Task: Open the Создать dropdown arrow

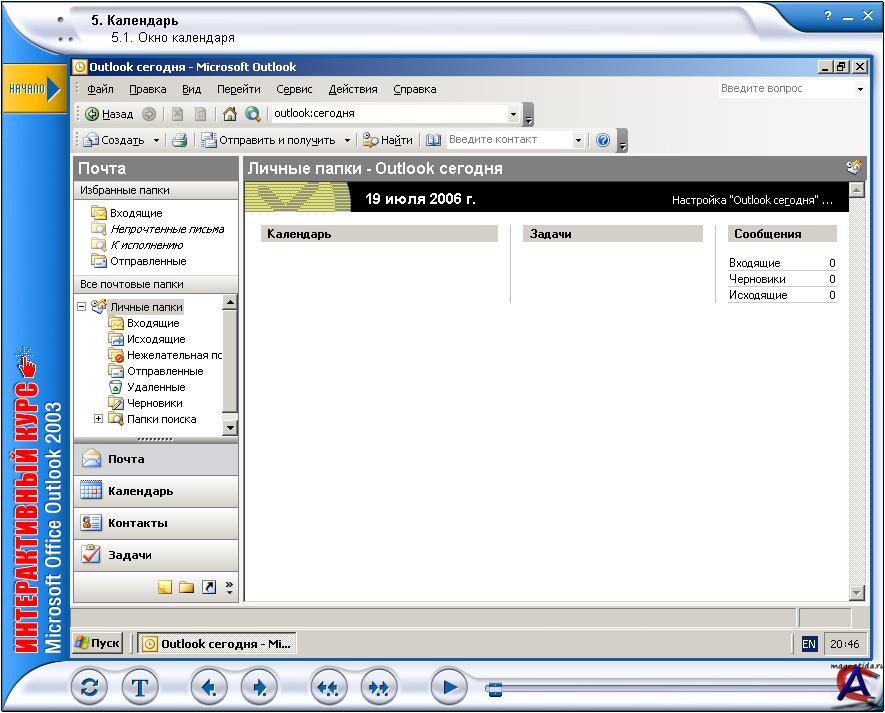Action: pos(156,141)
